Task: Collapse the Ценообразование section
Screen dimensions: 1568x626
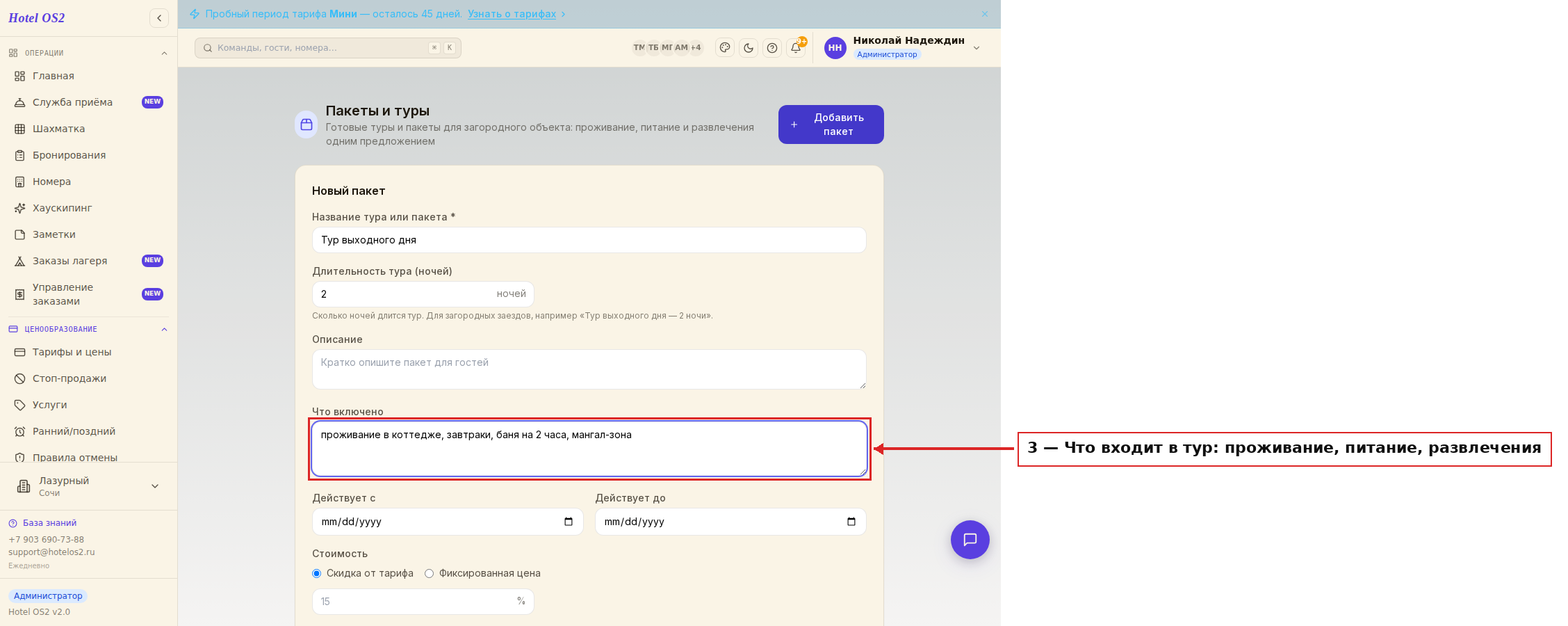Action: coord(164,329)
